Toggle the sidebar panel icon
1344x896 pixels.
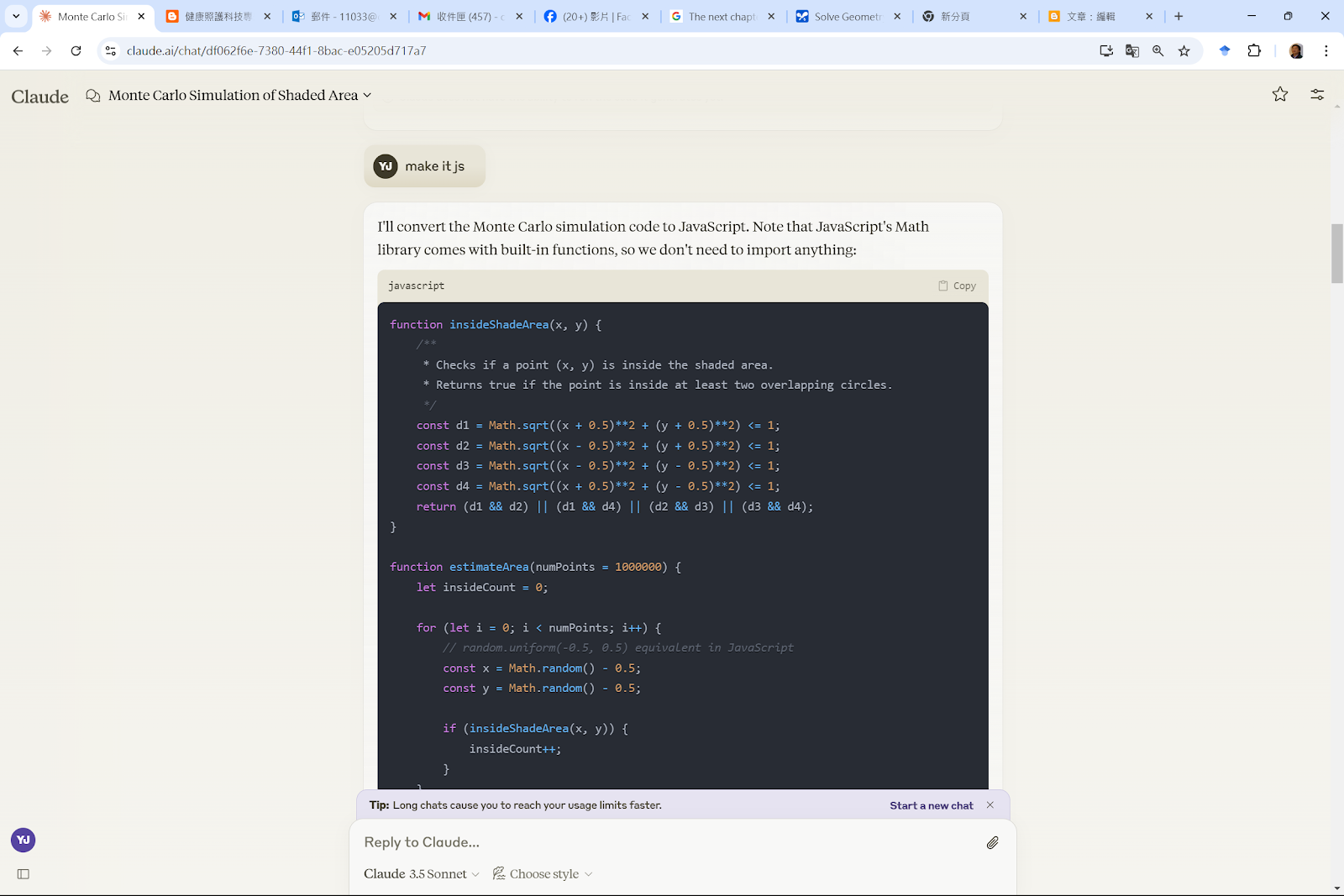24,874
